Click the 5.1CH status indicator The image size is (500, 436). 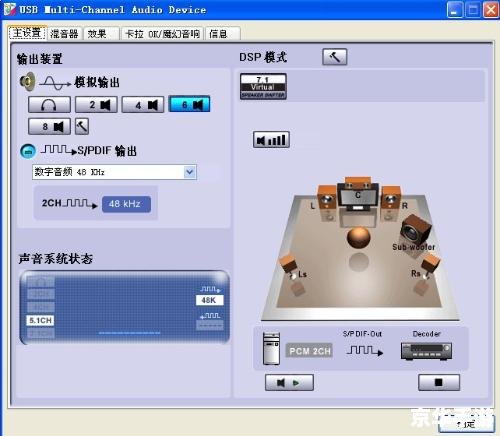(x=40, y=321)
